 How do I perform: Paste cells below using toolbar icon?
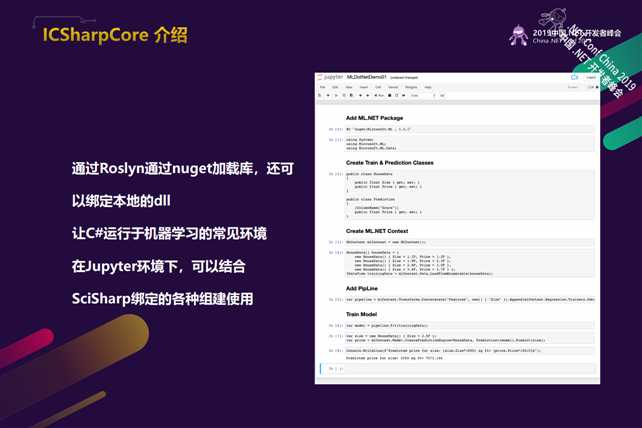(x=352, y=95)
